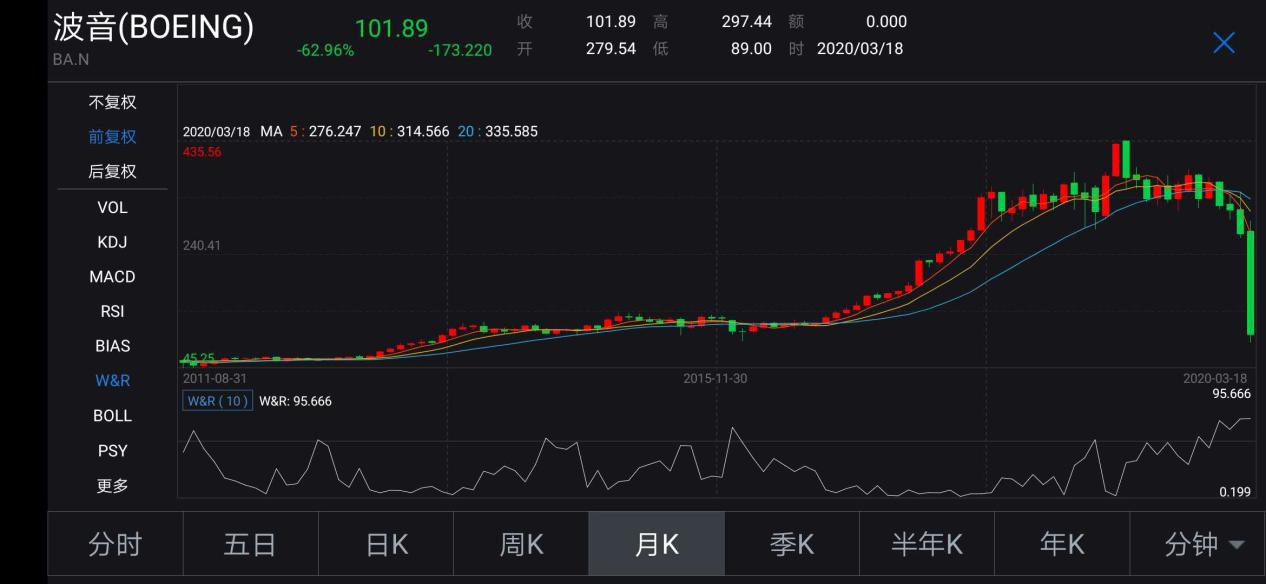Choose the RSI indicator

point(112,311)
